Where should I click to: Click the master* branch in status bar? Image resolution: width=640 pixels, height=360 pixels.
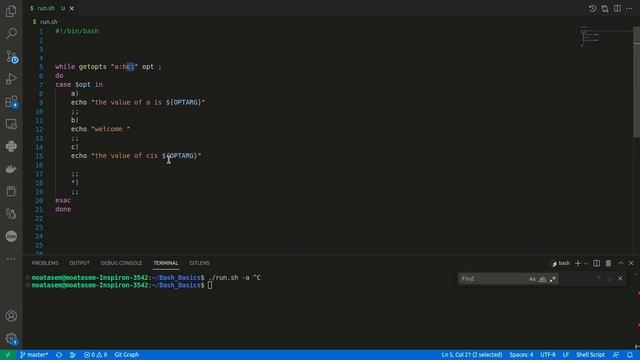[33, 355]
